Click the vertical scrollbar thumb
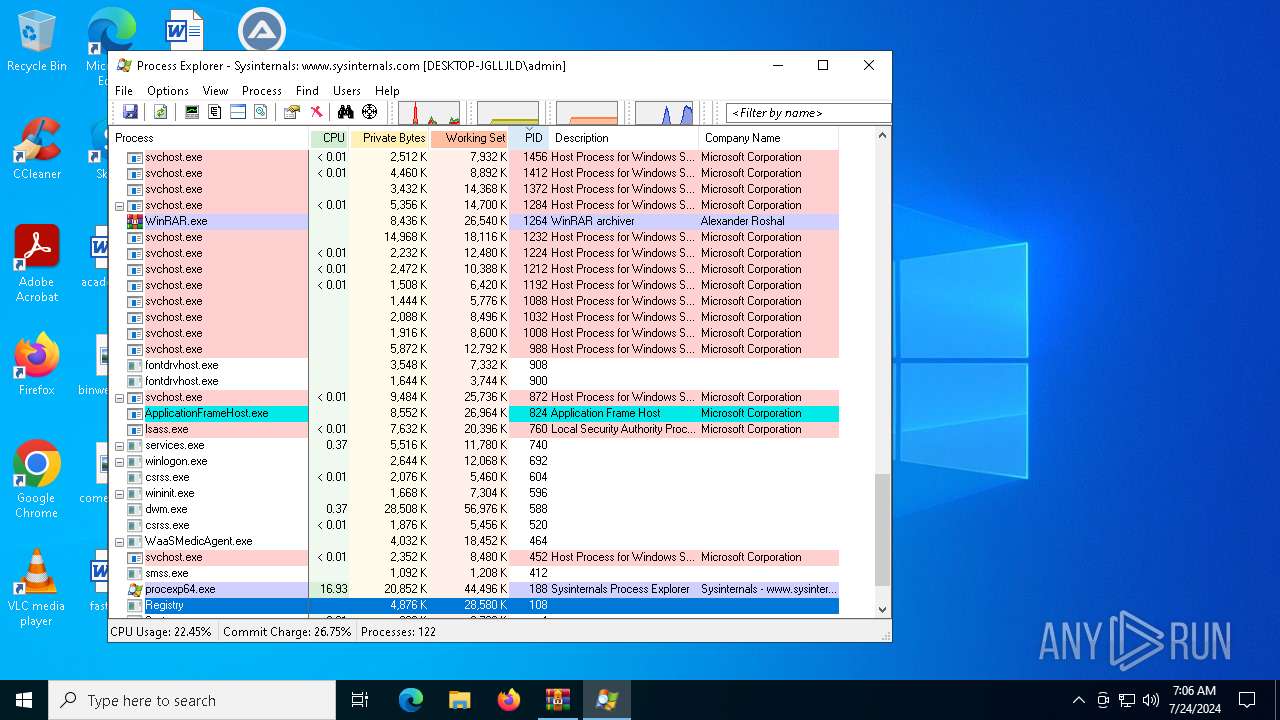This screenshot has height=720, width=1280. click(x=882, y=530)
